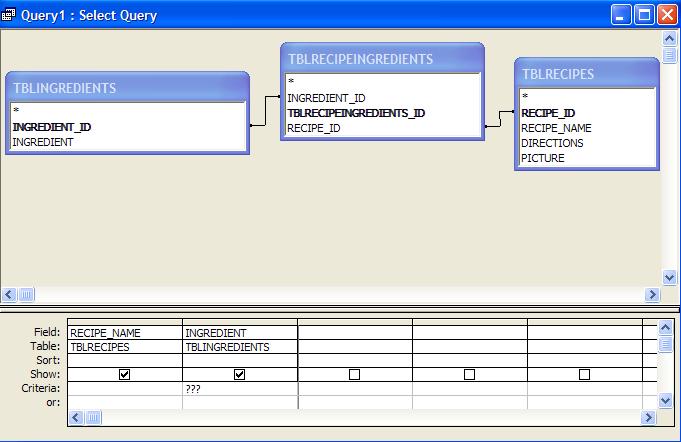The image size is (681, 442).
Task: Click Table cell showing TBLRECIPES
Action: pyautogui.click(x=125, y=347)
